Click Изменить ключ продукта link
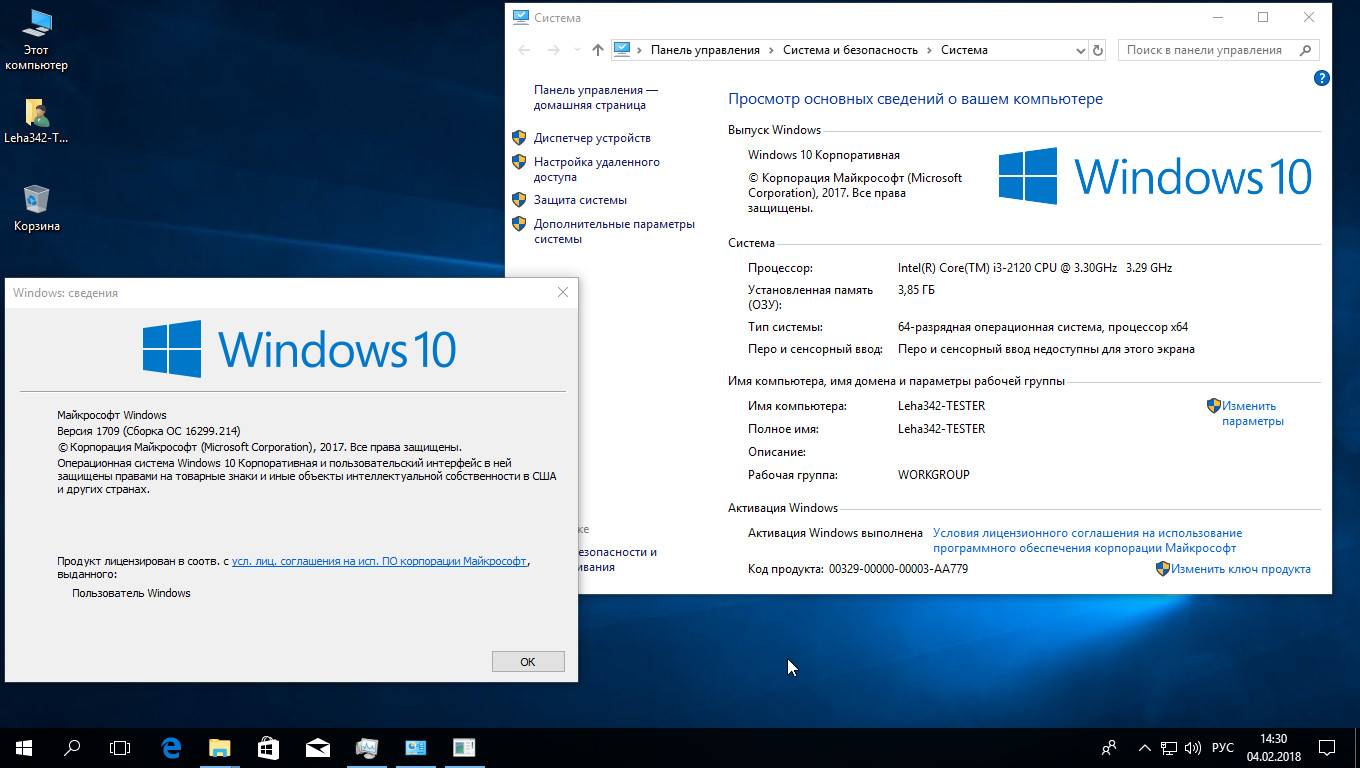1360x768 pixels. click(x=1241, y=569)
